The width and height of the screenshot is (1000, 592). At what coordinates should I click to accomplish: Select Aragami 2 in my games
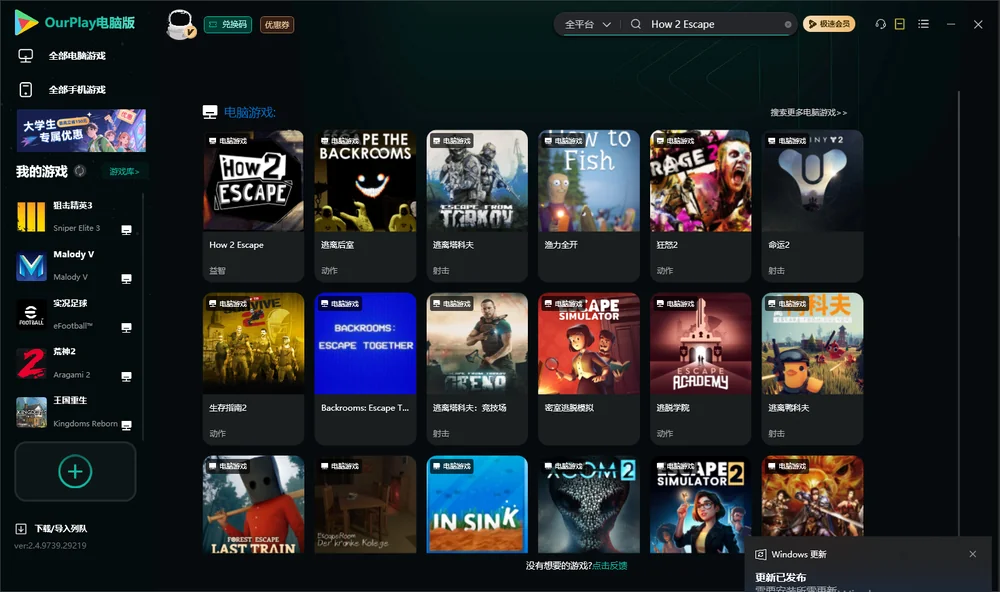75,363
